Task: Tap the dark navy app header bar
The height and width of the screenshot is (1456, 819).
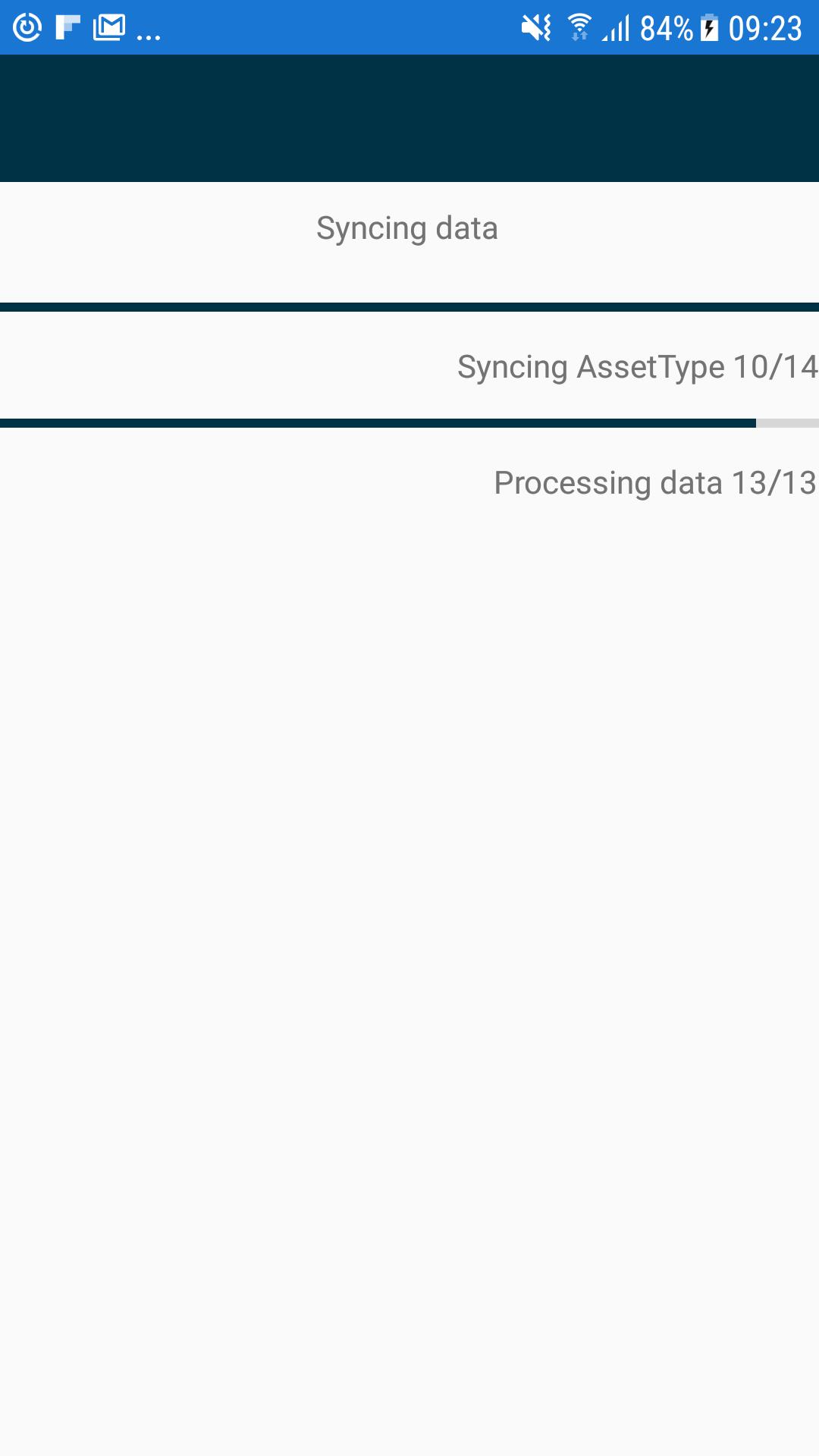Action: pos(409,118)
